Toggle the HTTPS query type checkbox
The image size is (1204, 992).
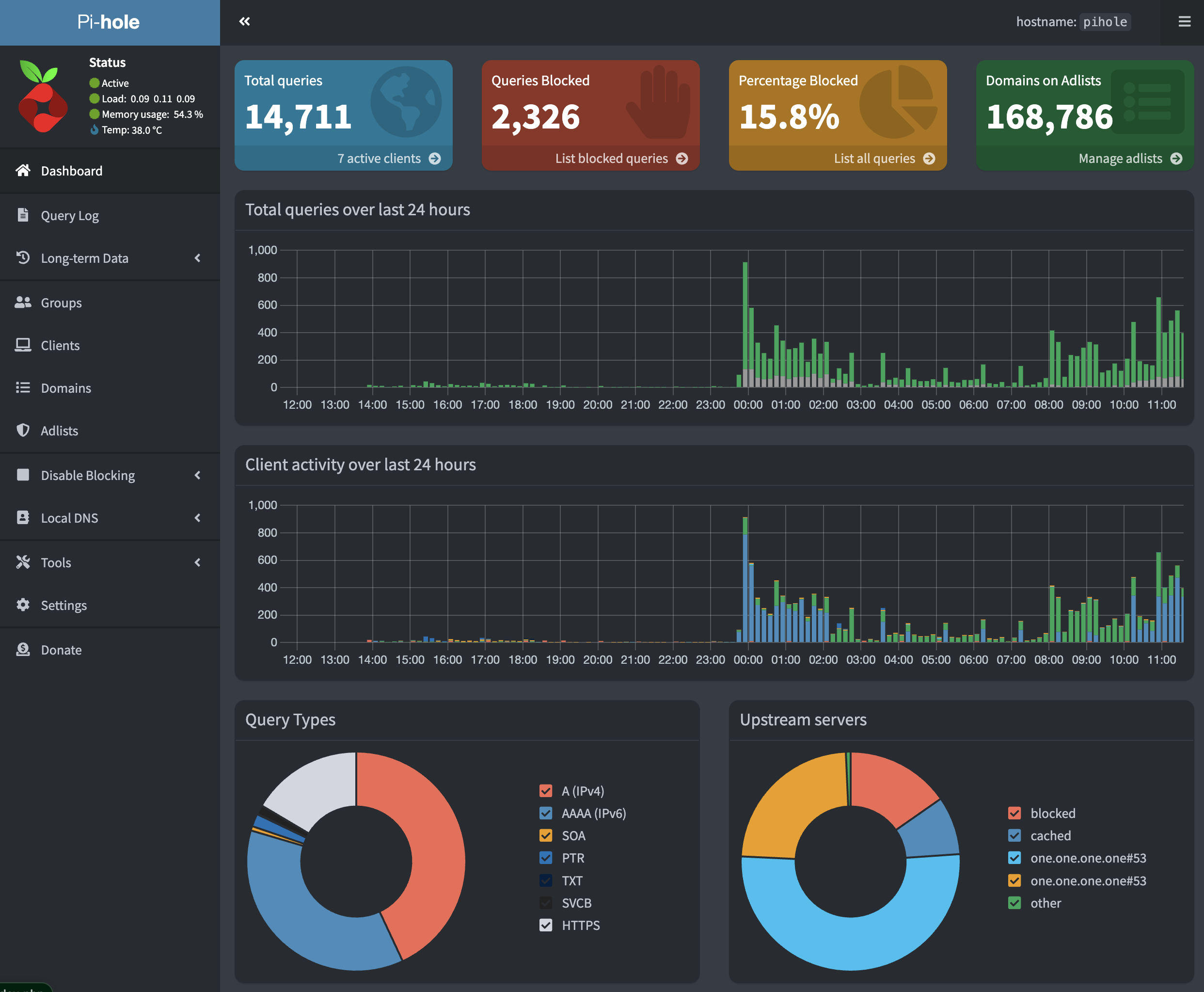545,925
